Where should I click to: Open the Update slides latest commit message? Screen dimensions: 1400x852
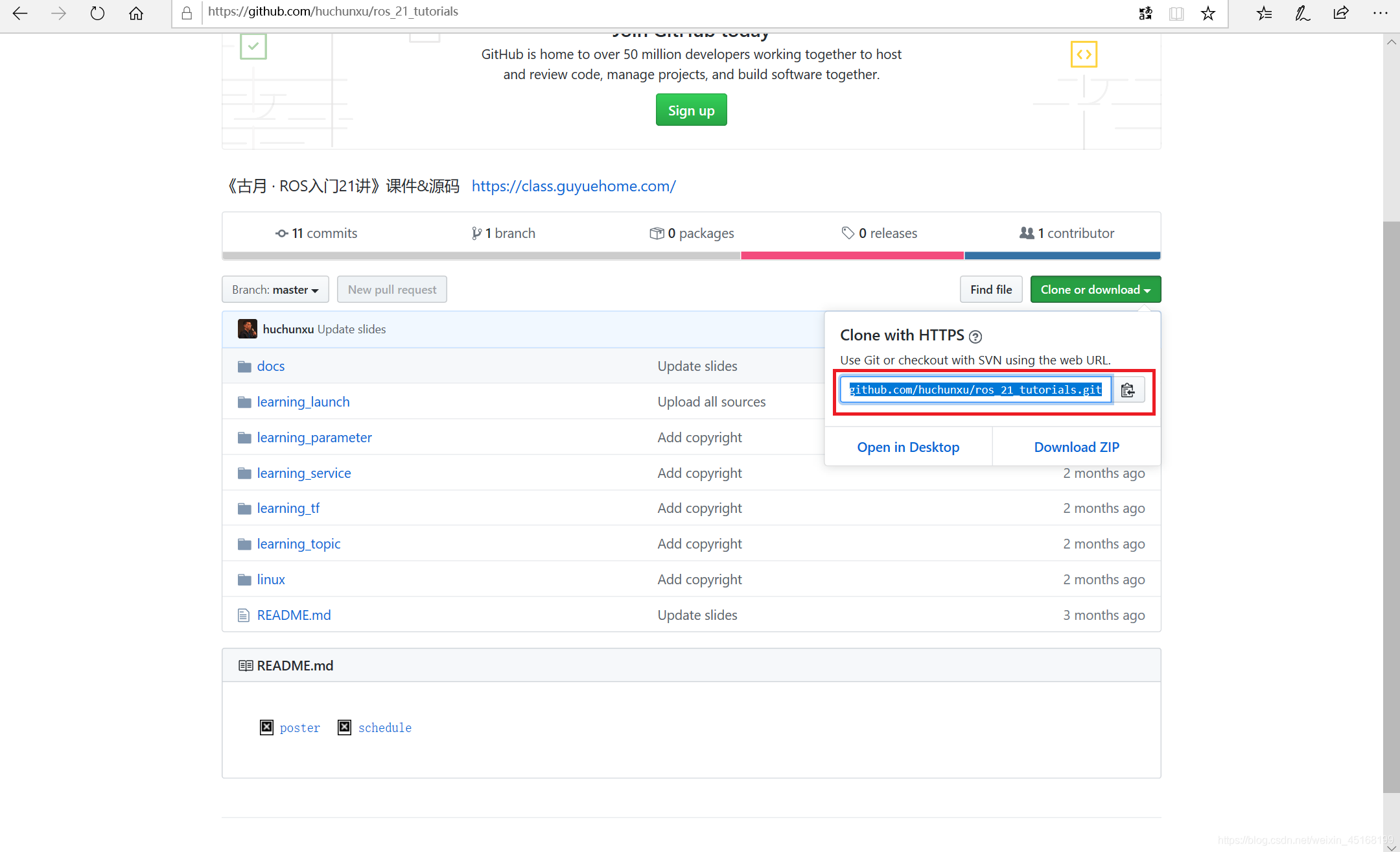pyautogui.click(x=351, y=329)
